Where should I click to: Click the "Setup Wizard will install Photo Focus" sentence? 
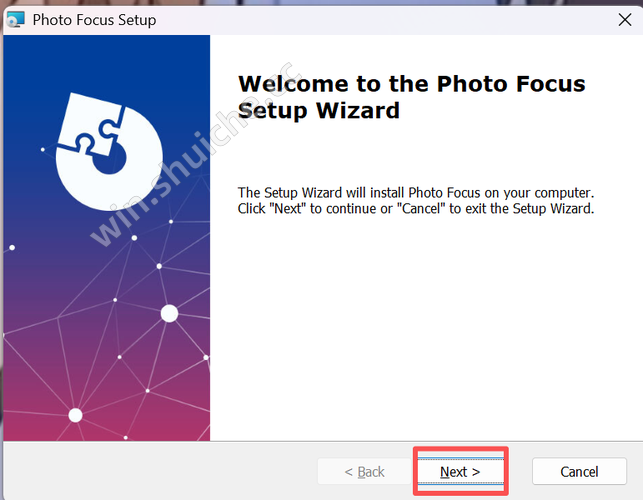pos(415,192)
